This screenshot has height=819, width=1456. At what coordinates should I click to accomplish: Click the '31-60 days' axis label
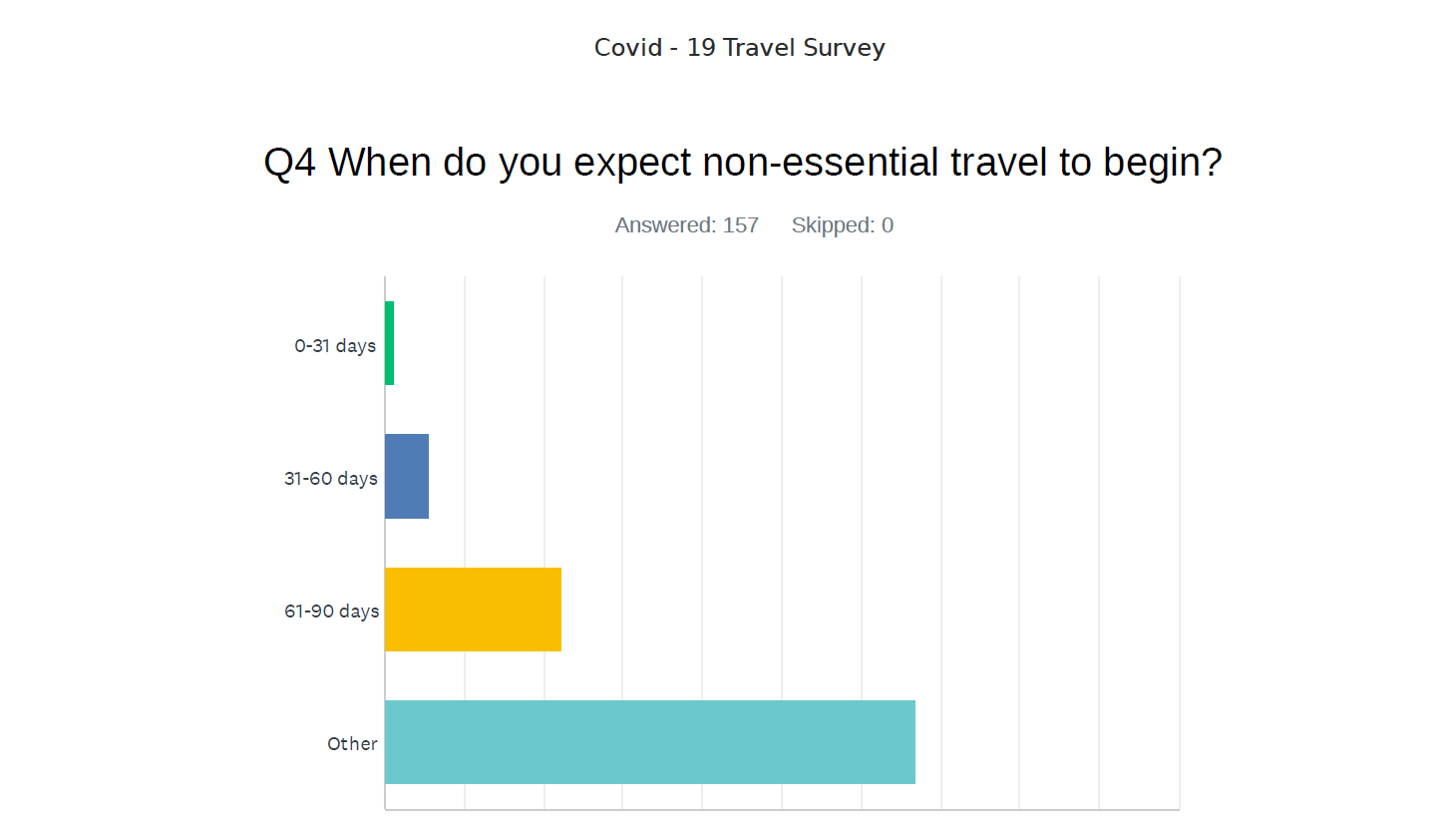click(331, 478)
